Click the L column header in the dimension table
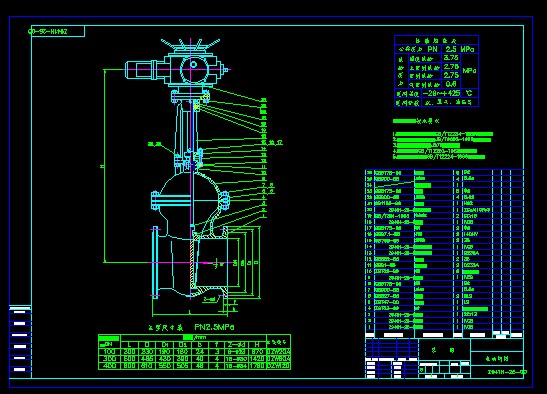This screenshot has width=547, height=394. (130, 344)
